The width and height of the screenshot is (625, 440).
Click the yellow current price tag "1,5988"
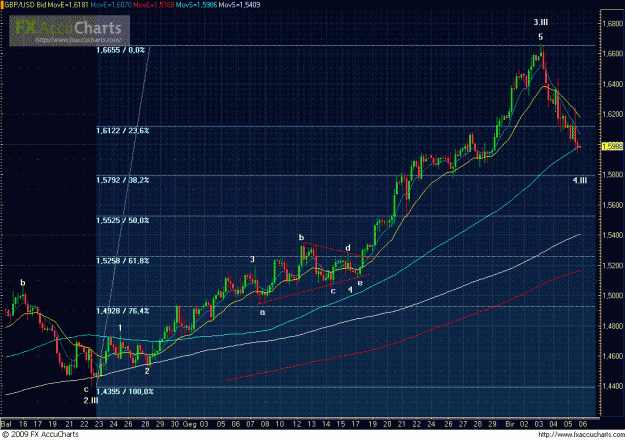(612, 146)
